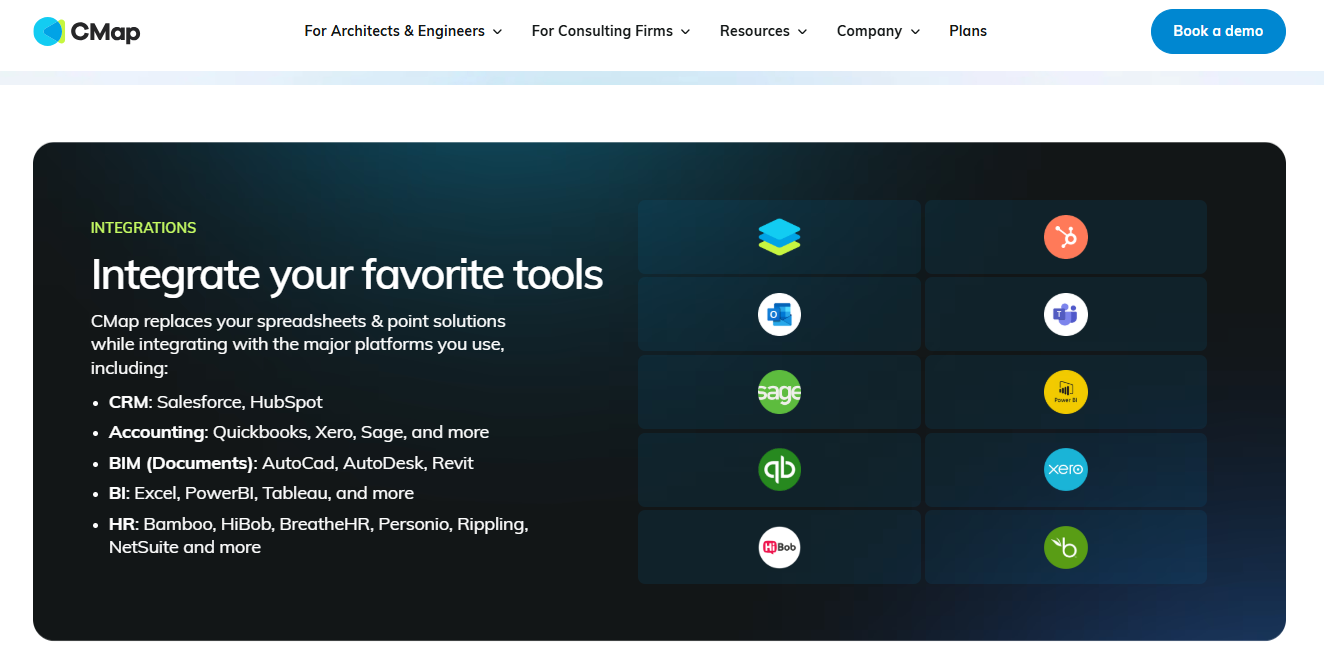
Task: Click the Accounting: Quickbooks, Xero, Sage bullet
Action: [299, 432]
